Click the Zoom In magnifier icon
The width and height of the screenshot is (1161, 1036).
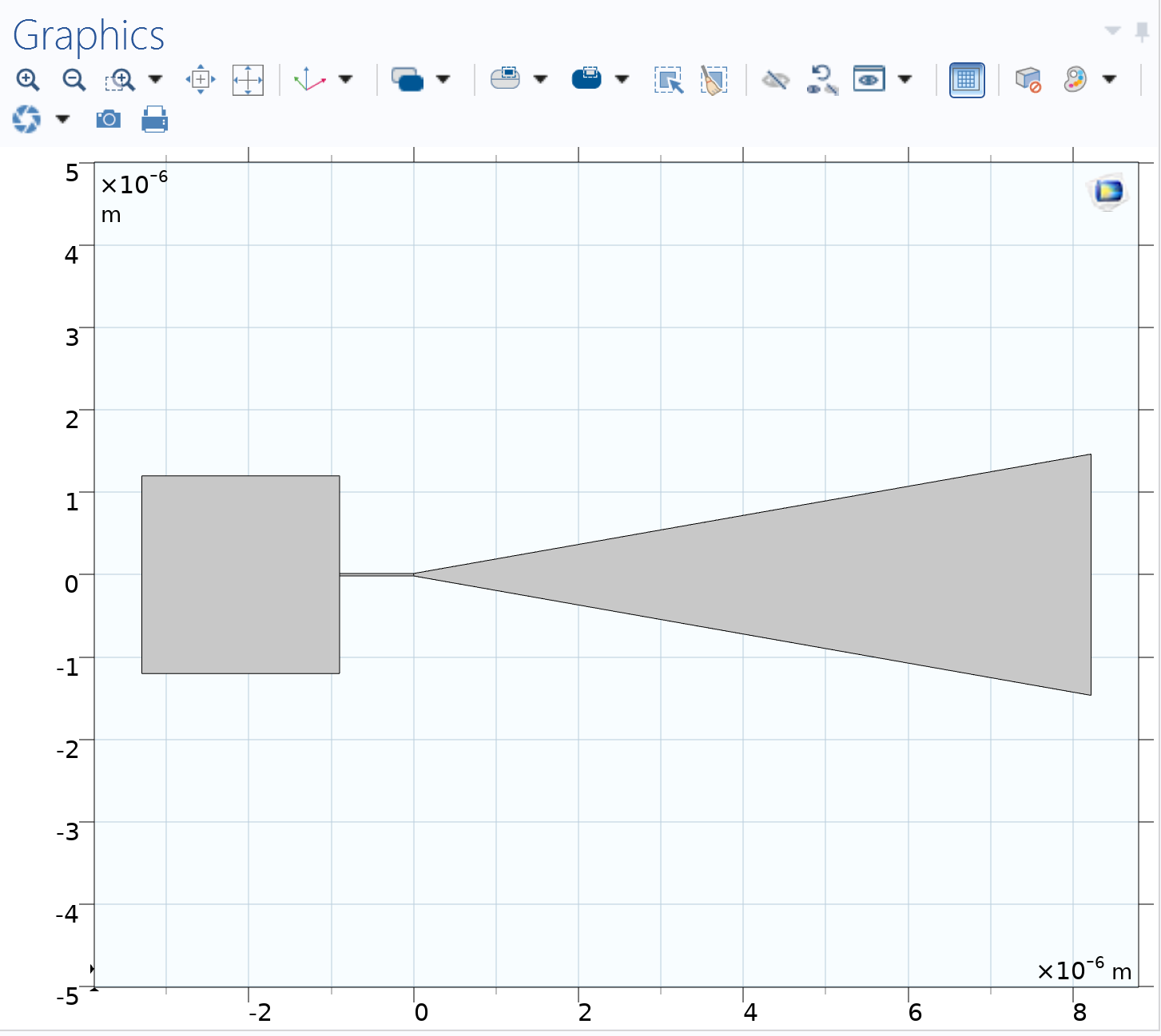tap(28, 80)
